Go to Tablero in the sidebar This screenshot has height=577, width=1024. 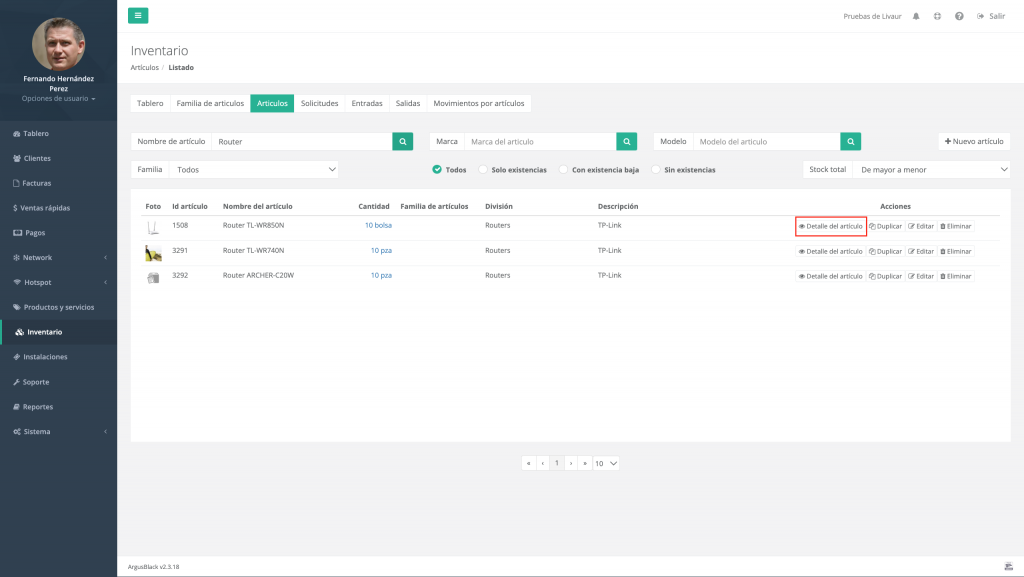click(59, 134)
